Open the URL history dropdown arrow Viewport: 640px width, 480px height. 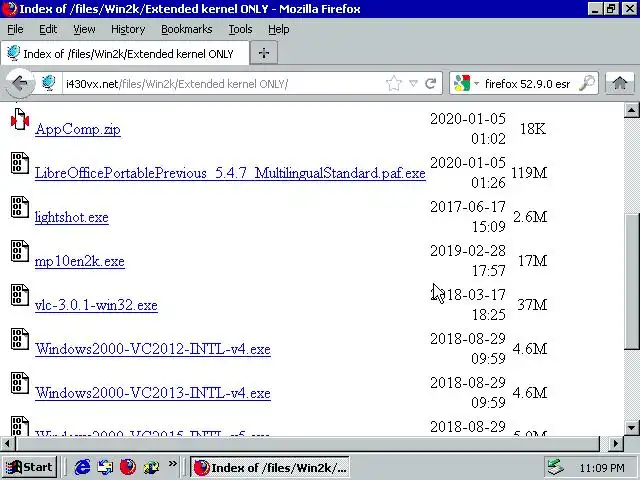(x=413, y=84)
